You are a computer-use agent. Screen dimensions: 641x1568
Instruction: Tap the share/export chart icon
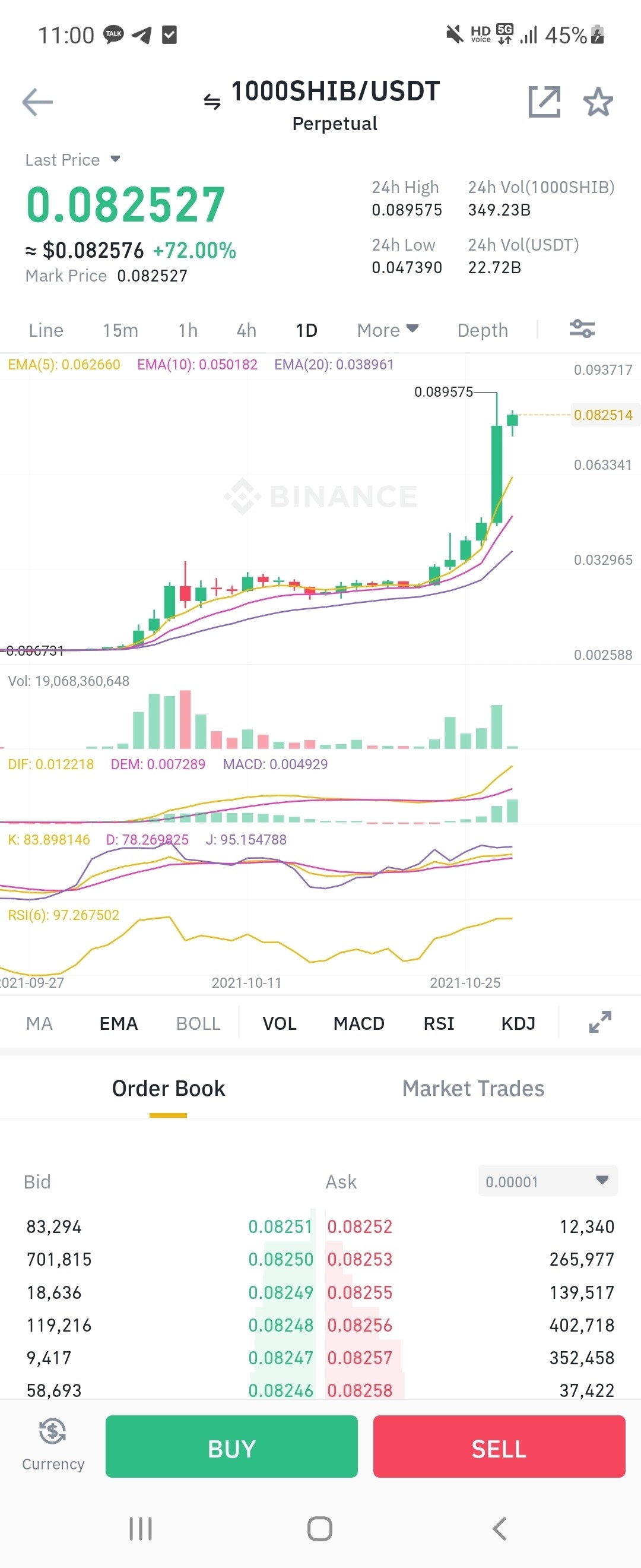pos(544,102)
